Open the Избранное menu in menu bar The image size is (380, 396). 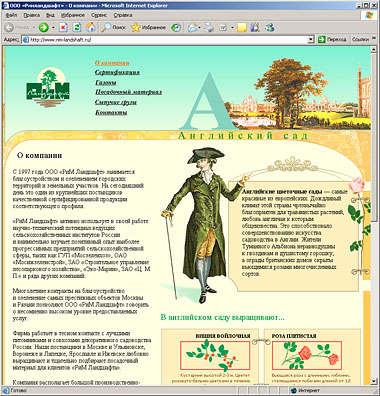click(73, 15)
